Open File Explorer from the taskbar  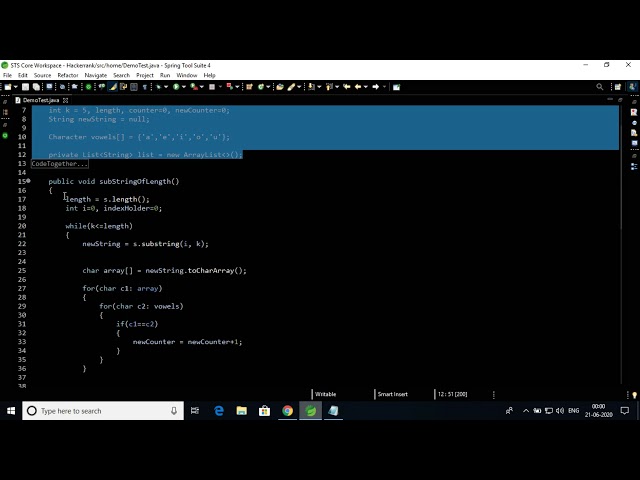pos(242,411)
